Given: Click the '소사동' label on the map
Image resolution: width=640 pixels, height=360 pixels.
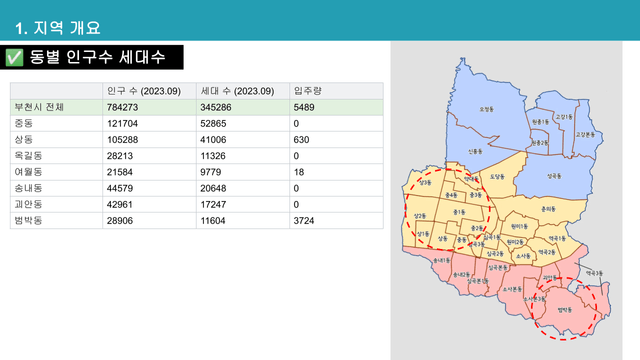Looking at the screenshot, I should point(523,256).
